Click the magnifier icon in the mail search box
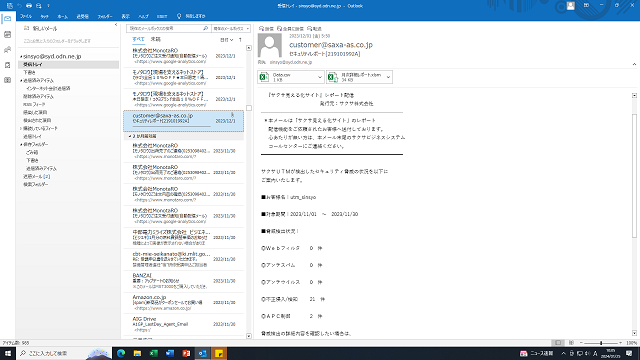The image size is (640, 360). [205, 29]
